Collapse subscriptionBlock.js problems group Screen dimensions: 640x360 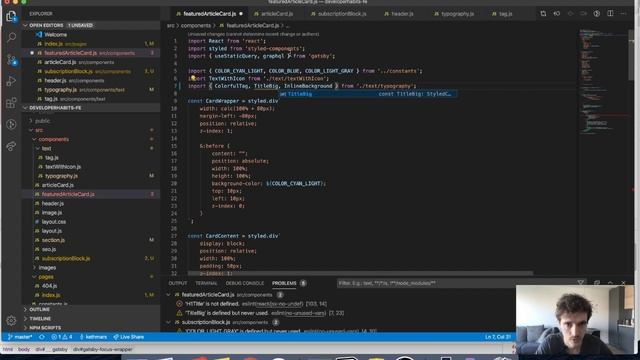[x=169, y=322]
